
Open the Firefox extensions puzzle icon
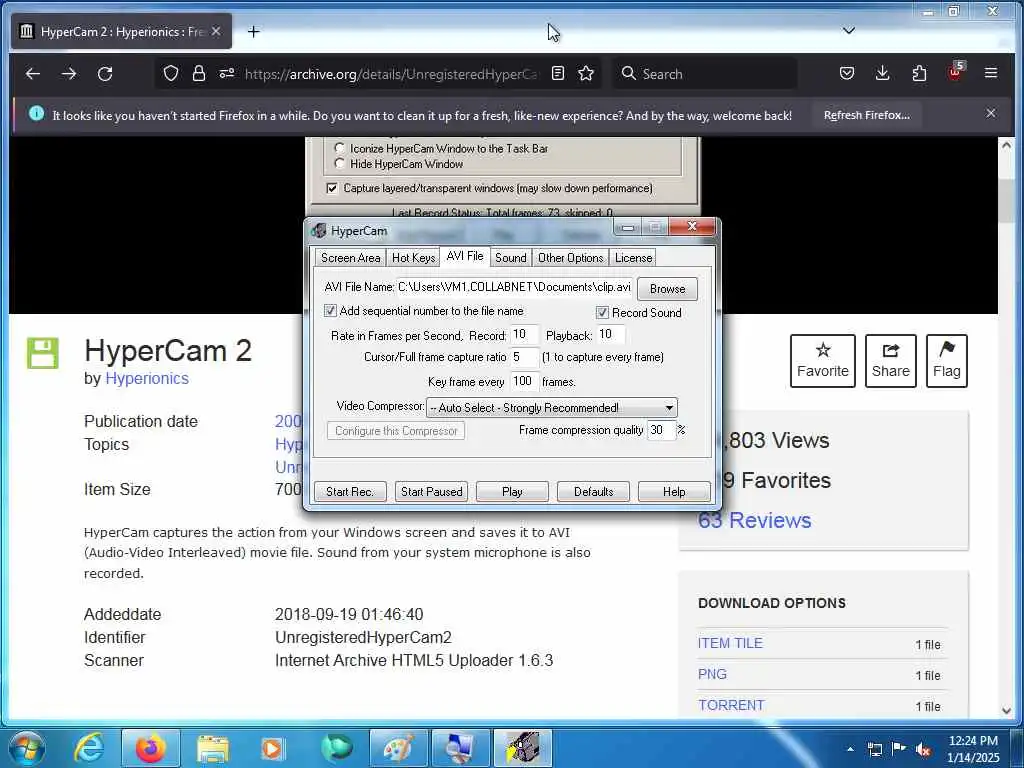pos(919,73)
